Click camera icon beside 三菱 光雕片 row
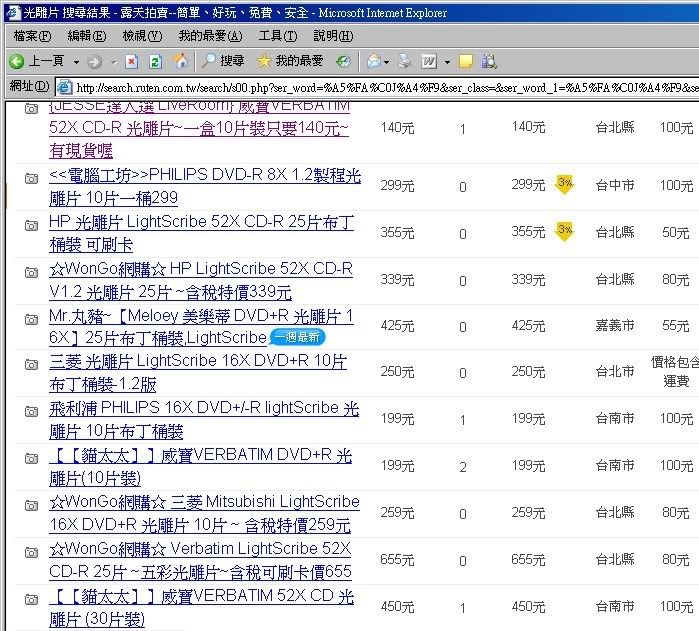This screenshot has width=699, height=631. pos(31,364)
